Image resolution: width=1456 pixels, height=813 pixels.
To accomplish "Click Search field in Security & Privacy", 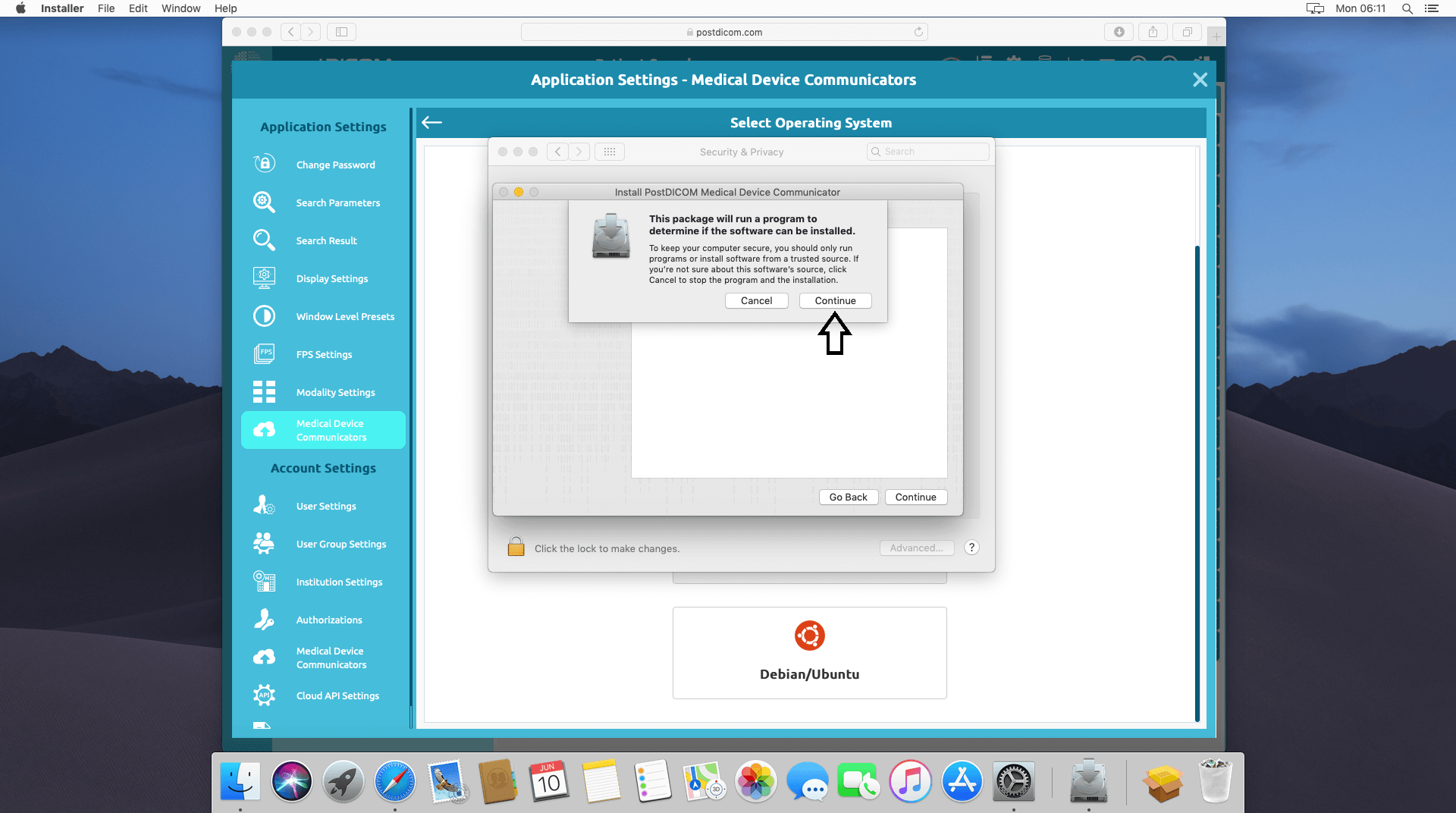I will [927, 152].
